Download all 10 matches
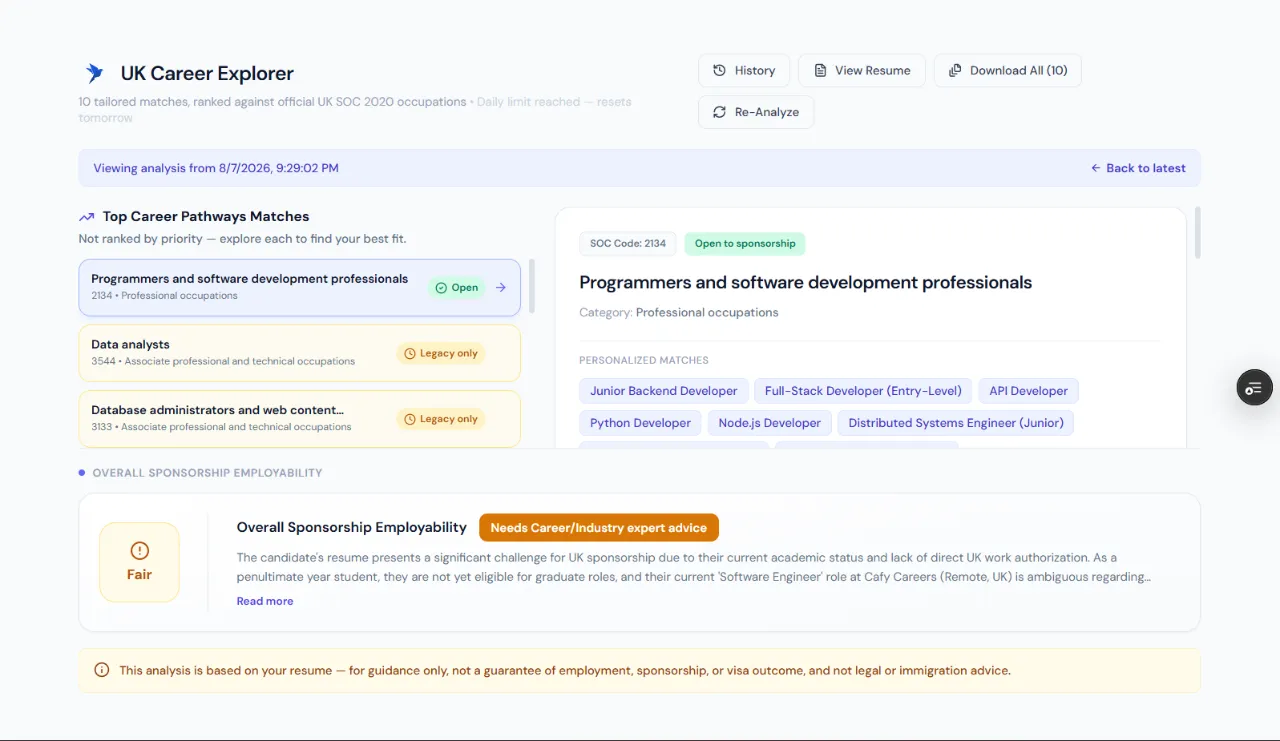This screenshot has width=1280, height=741. click(1008, 71)
